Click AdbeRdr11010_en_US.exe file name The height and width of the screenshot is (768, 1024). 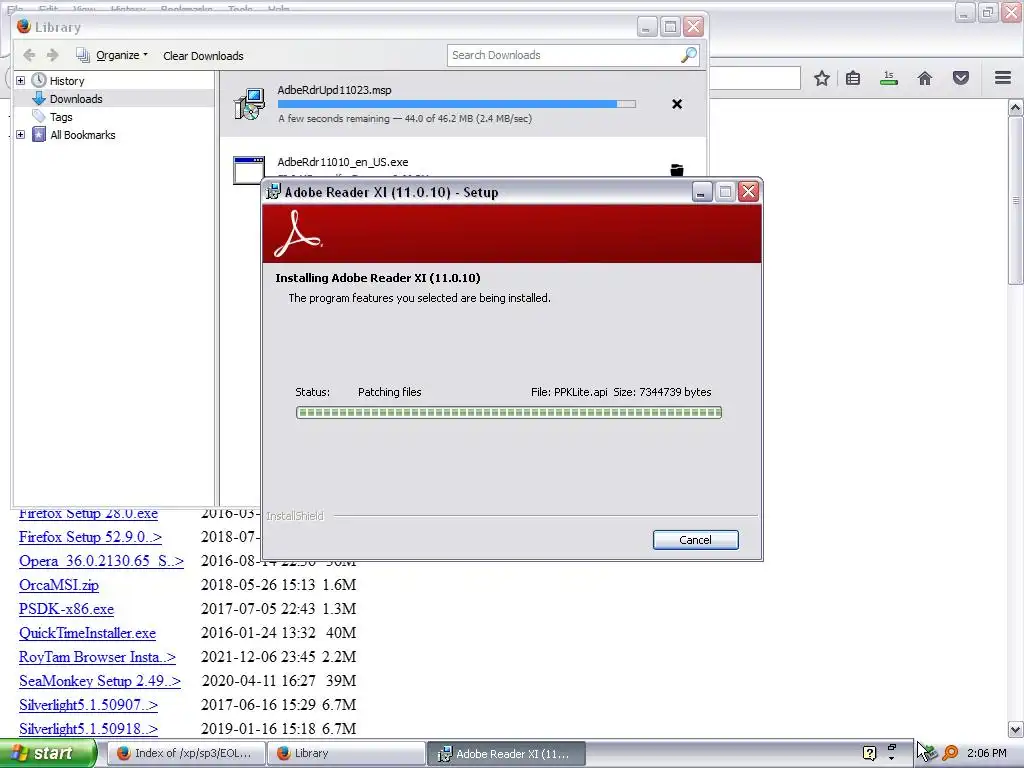coord(343,162)
